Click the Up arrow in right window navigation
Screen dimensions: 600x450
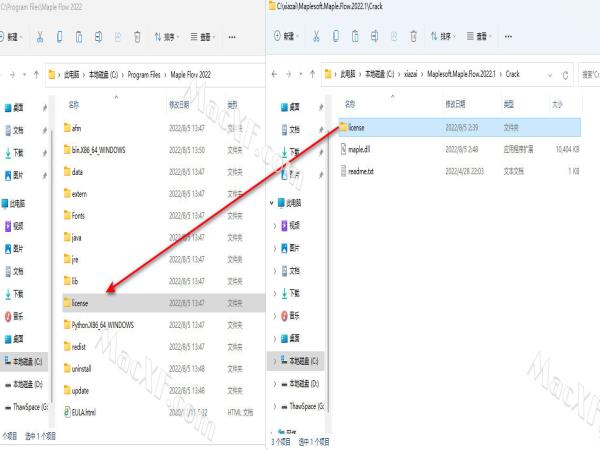point(313,74)
